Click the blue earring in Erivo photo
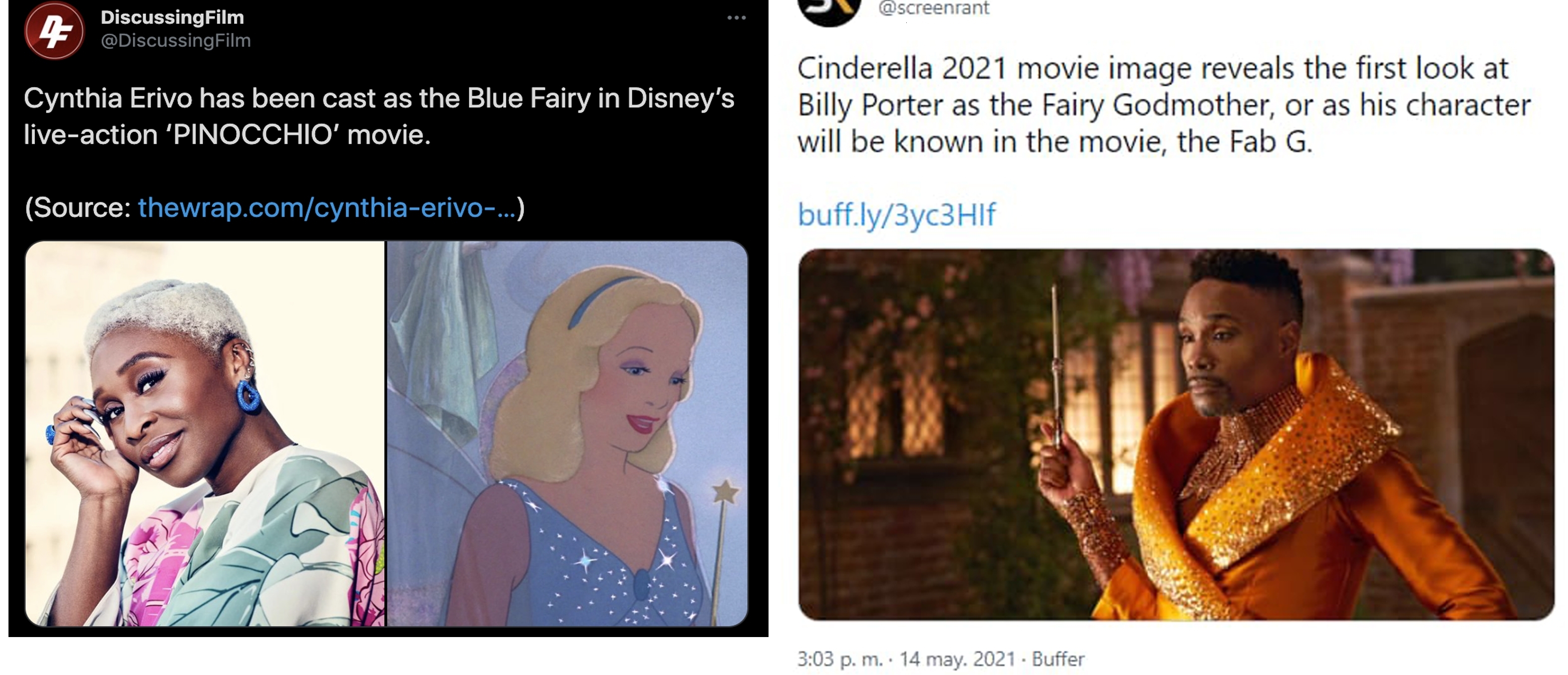Image resolution: width=1568 pixels, height=675 pixels. click(248, 395)
